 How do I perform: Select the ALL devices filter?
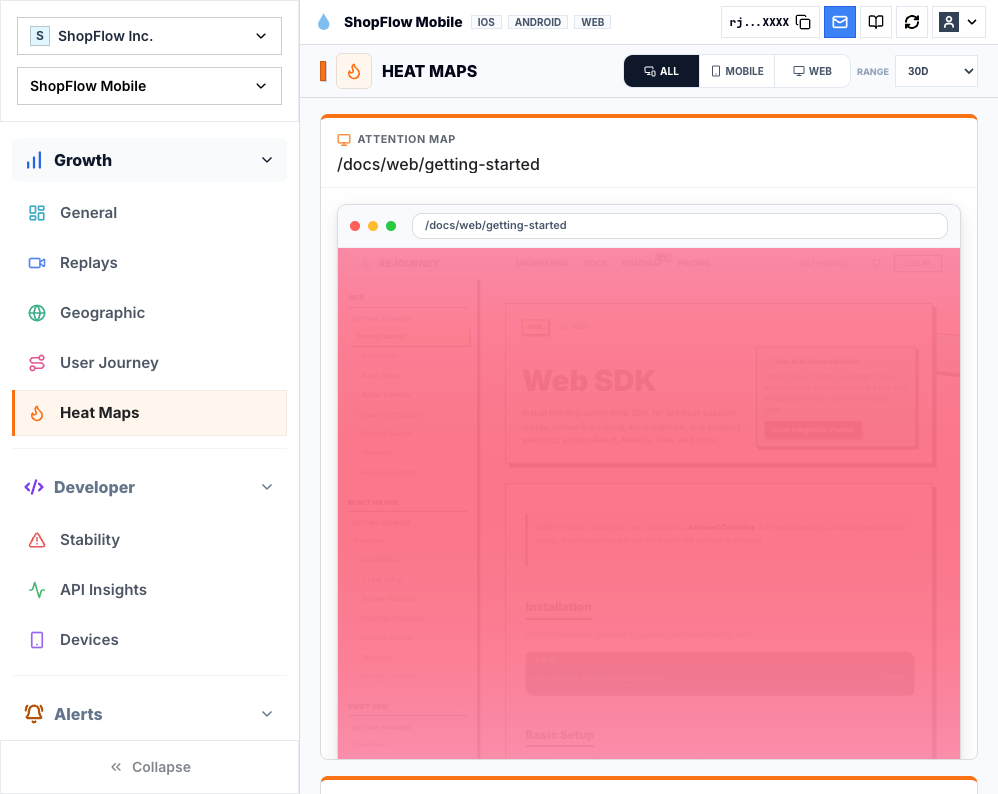click(661, 71)
